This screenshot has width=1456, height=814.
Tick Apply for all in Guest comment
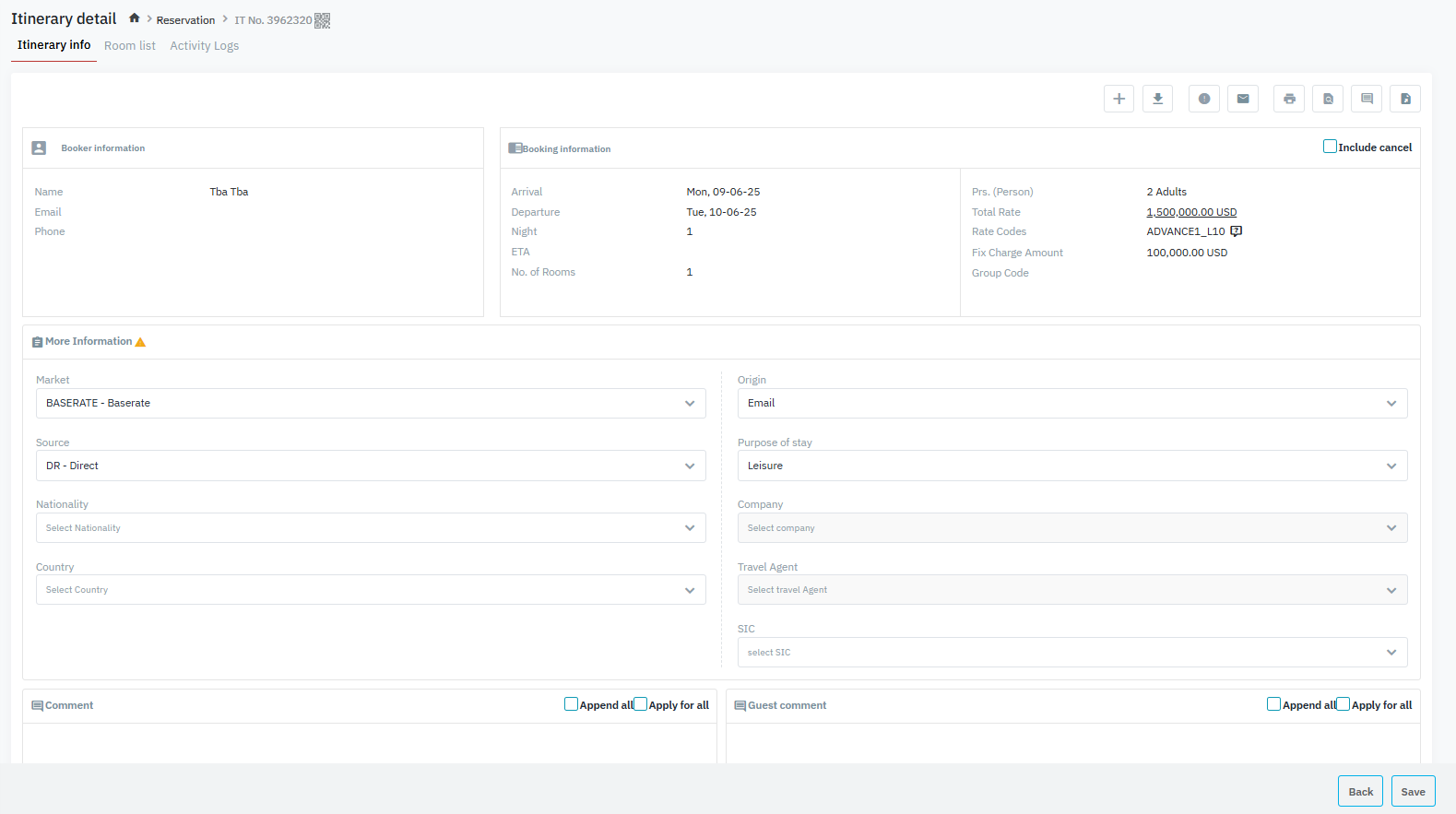click(x=1344, y=704)
